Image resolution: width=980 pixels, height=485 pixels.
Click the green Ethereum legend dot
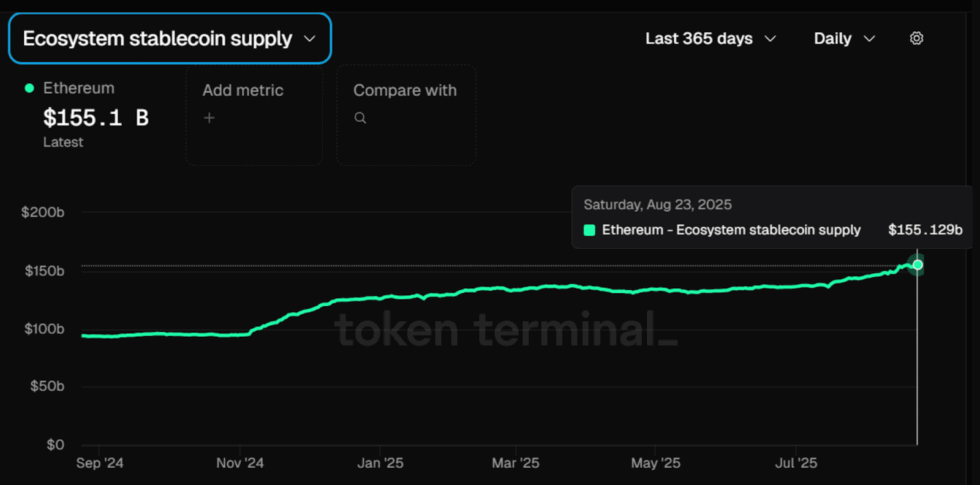(29, 89)
